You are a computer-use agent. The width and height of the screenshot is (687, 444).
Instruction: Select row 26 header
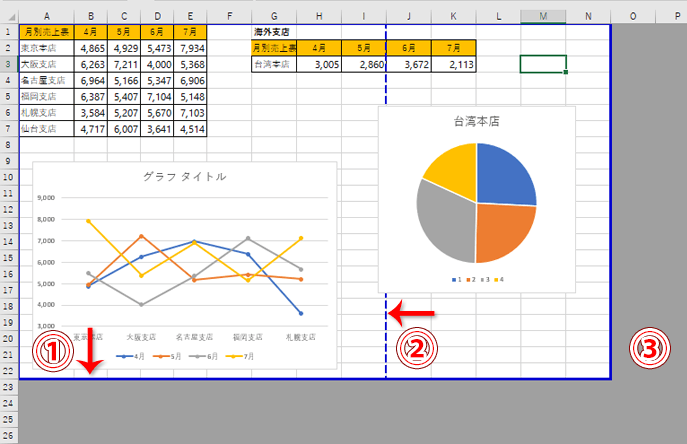pyautogui.click(x=8, y=436)
